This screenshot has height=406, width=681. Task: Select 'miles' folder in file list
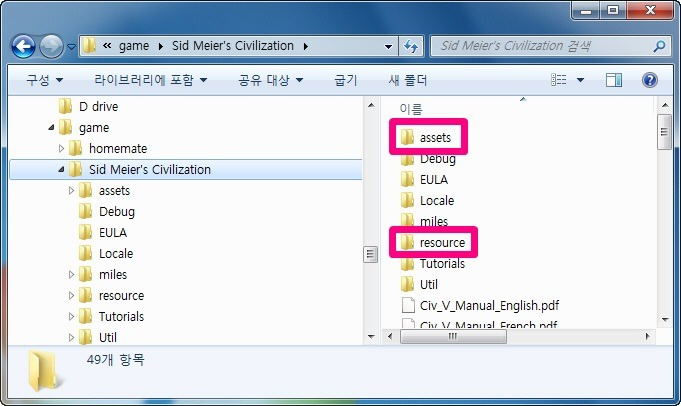tap(434, 221)
